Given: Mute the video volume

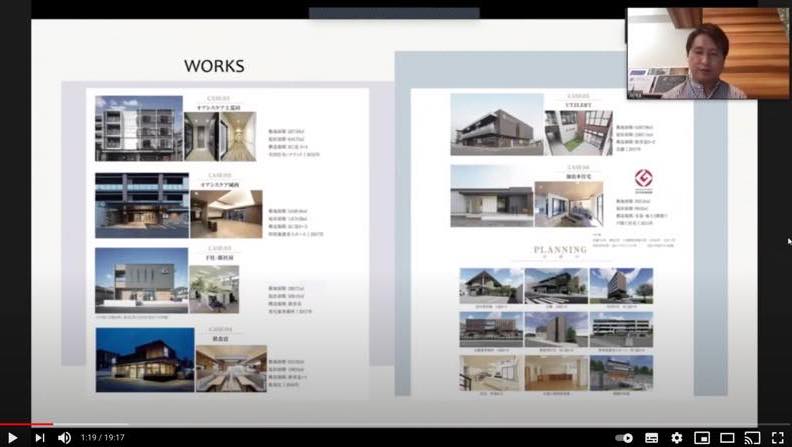Looking at the screenshot, I should coord(65,437).
